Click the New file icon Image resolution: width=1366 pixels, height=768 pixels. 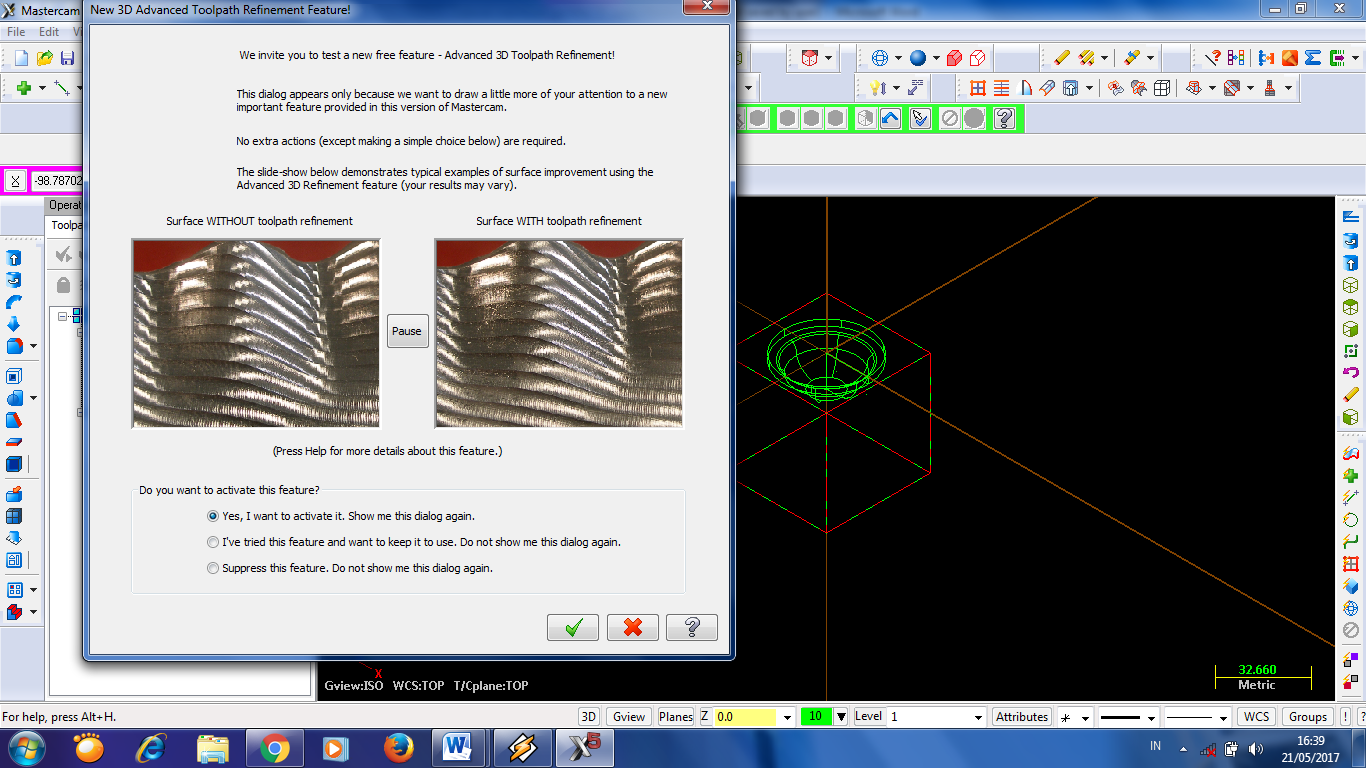coord(21,59)
